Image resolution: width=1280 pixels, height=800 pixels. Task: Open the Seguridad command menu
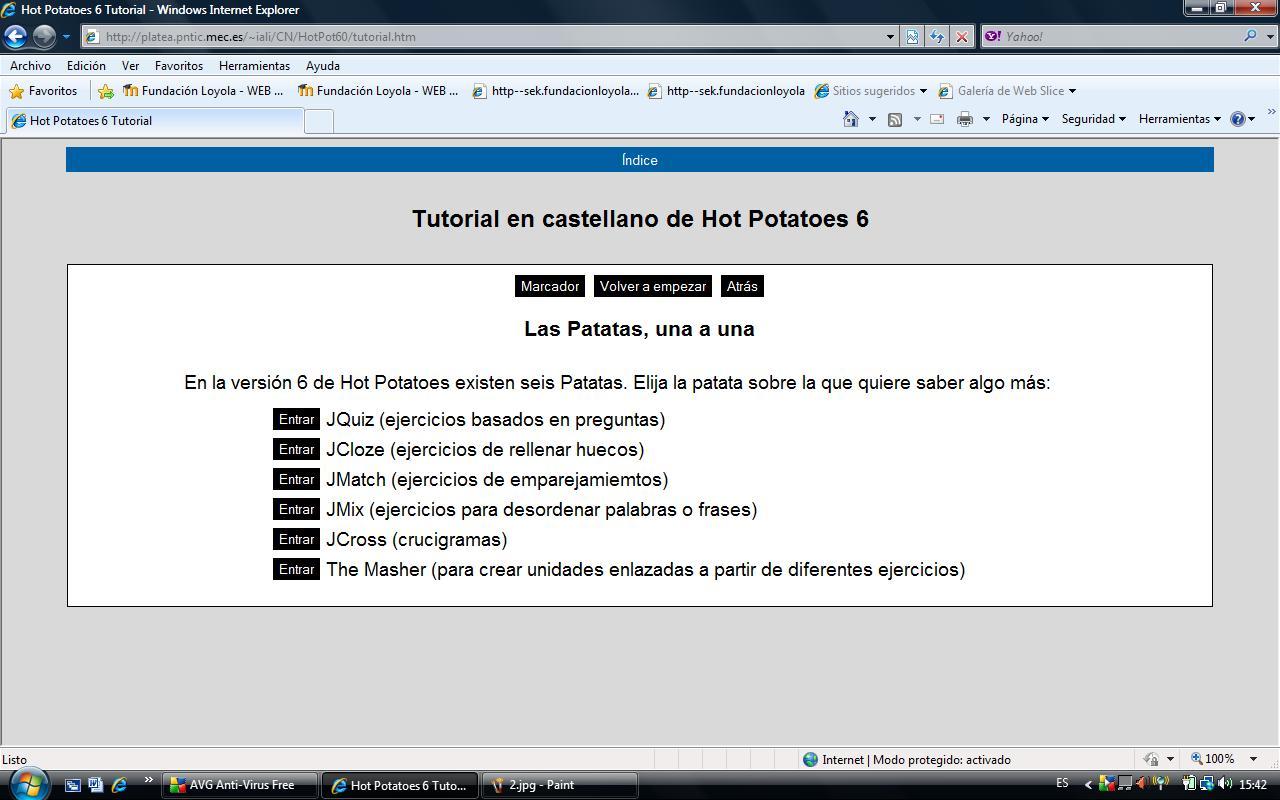click(x=1093, y=119)
